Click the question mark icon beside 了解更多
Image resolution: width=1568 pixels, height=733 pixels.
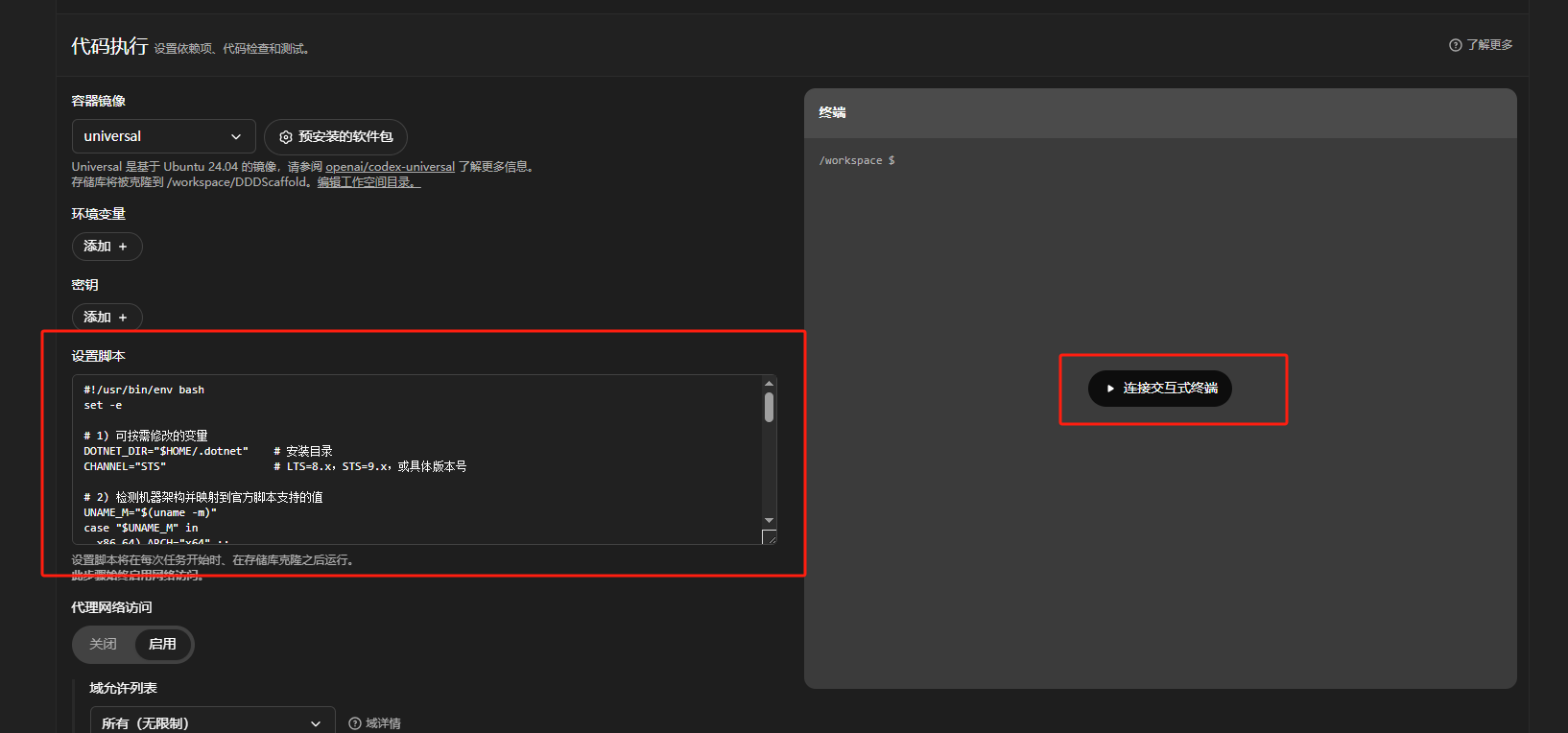tap(1455, 45)
